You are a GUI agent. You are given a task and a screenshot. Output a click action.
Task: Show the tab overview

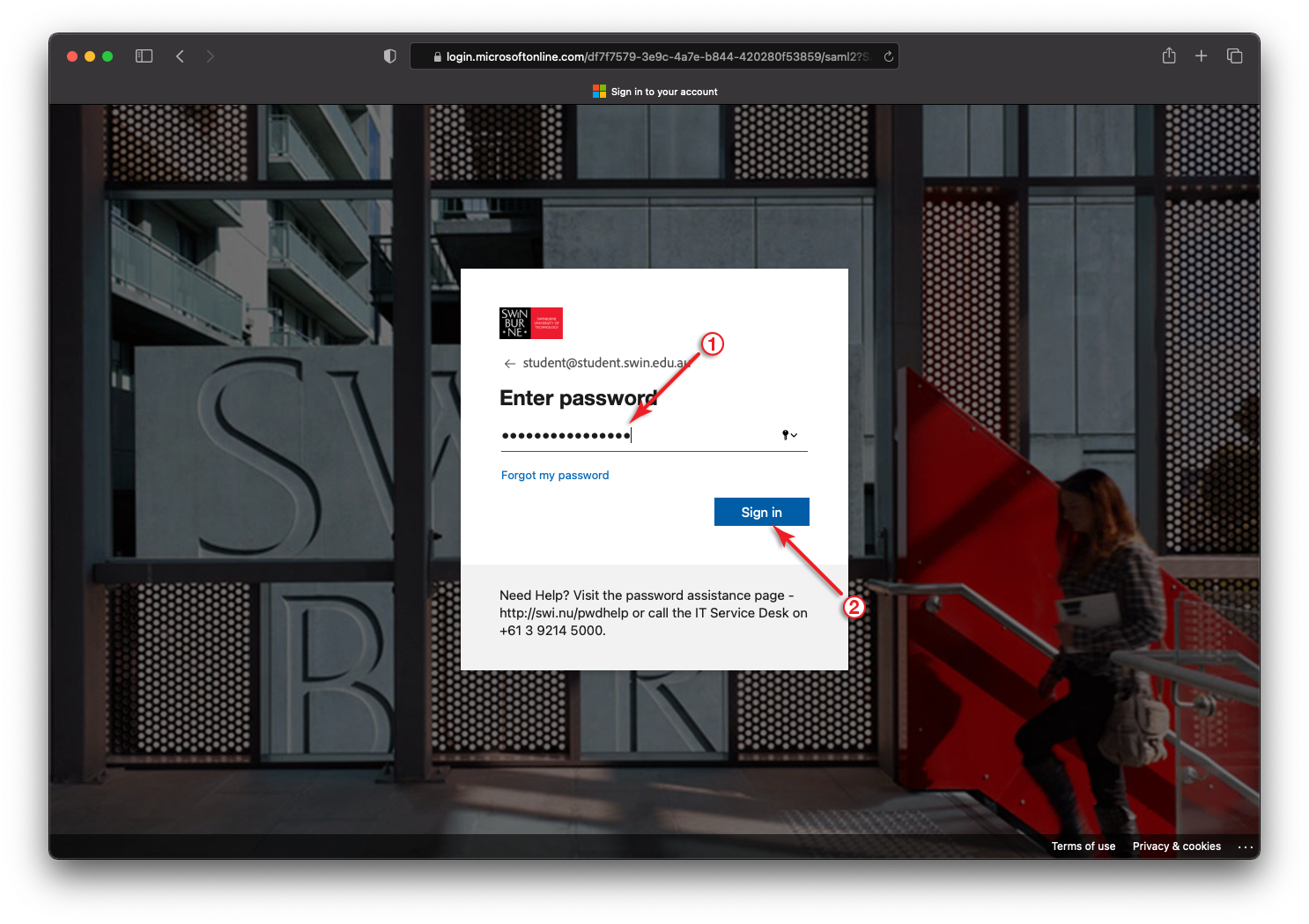click(1234, 56)
